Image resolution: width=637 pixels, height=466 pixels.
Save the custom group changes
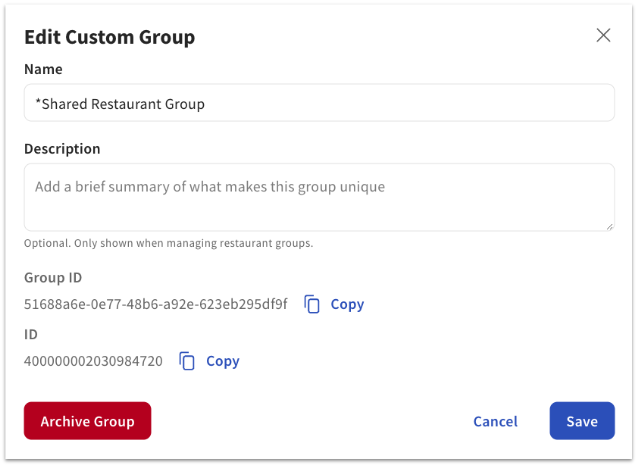point(582,421)
